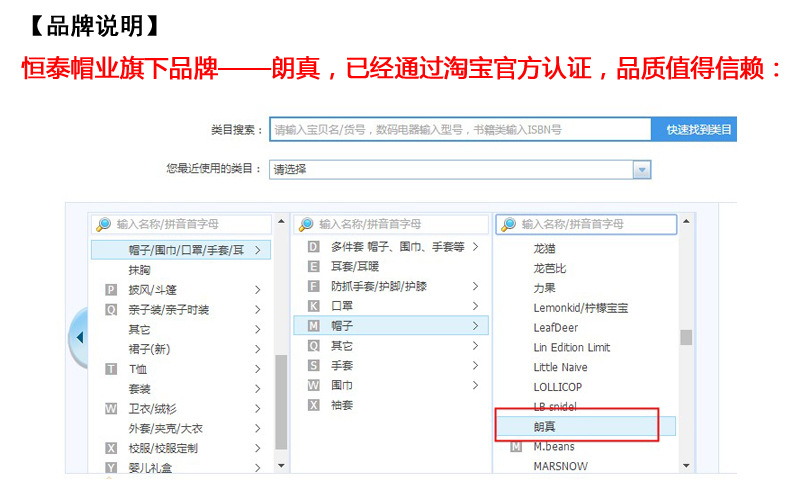
Task: Click M letter icon beside 帽子
Action: (313, 326)
